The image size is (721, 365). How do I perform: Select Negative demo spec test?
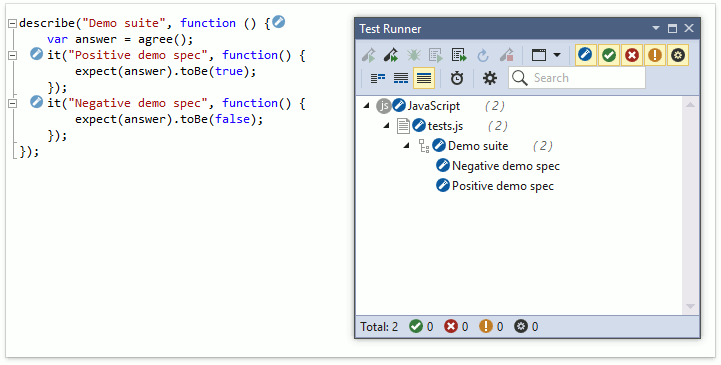[506, 166]
